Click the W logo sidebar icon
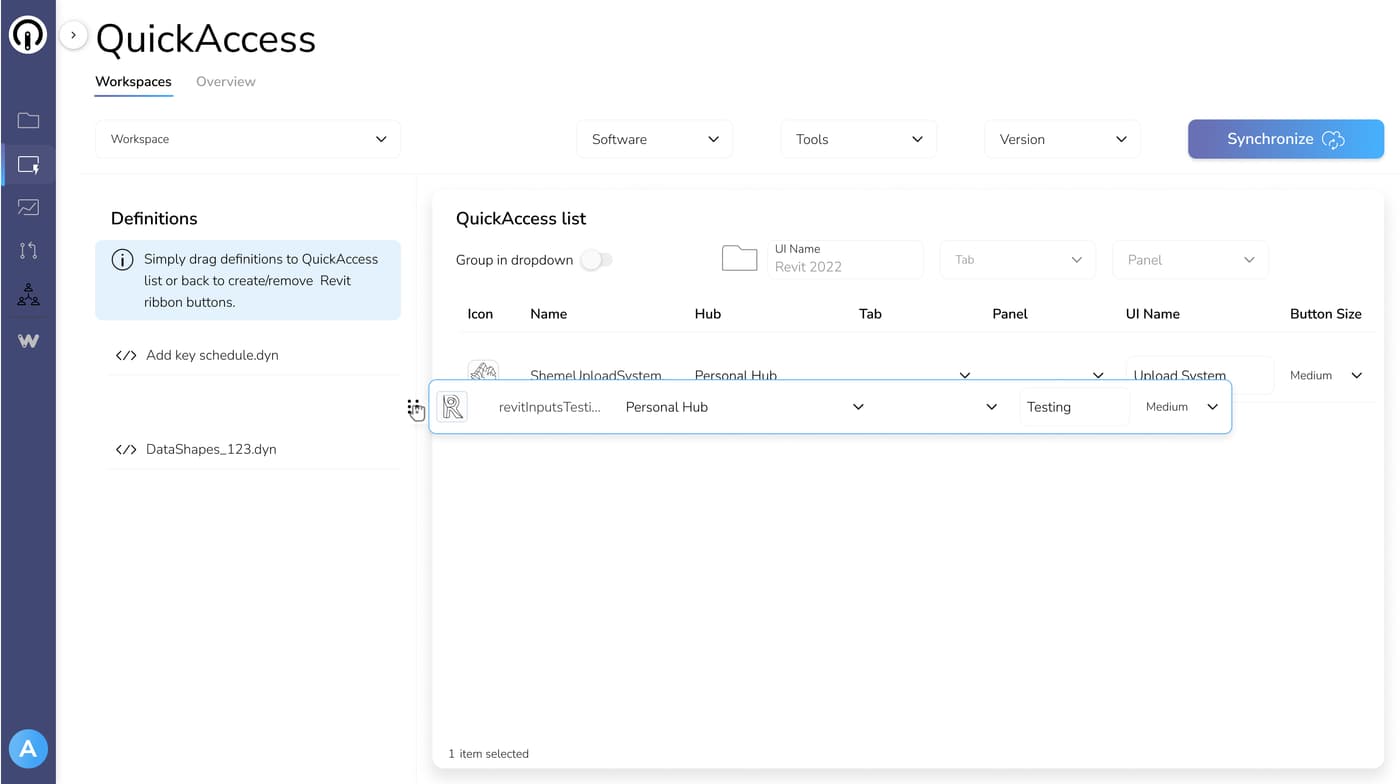This screenshot has width=1400, height=784. click(28, 341)
